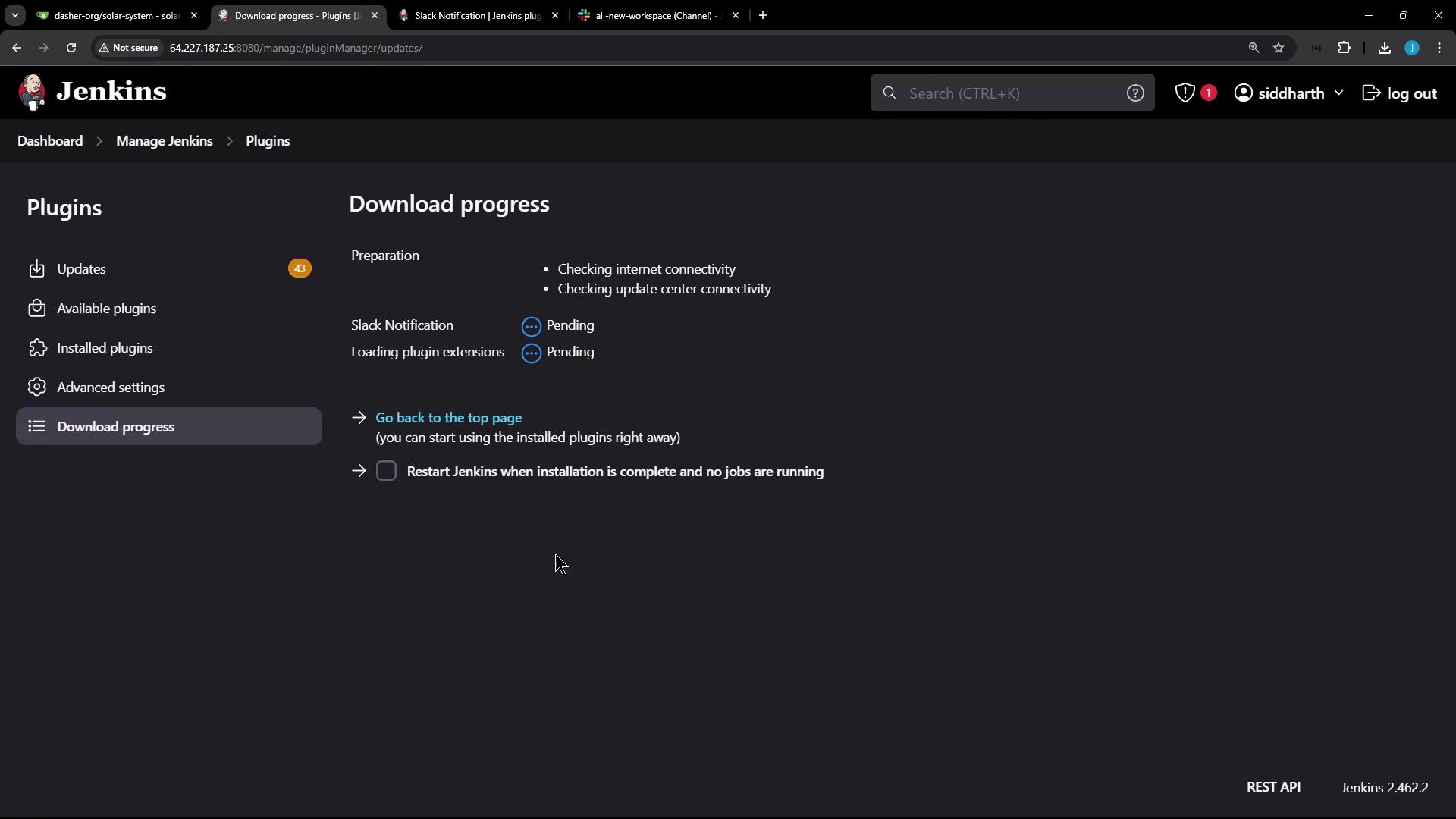
Task: Go to Manage Jenkins breadcrumb
Action: 164,141
